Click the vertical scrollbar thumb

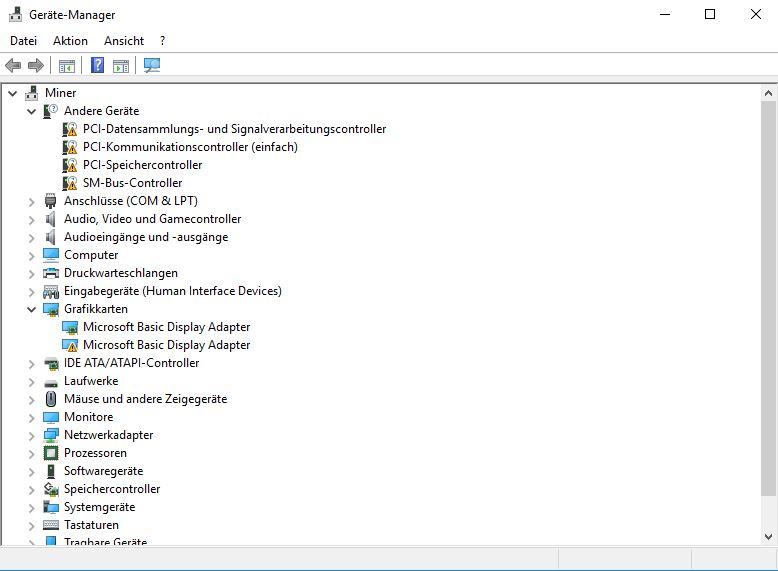tap(768, 298)
